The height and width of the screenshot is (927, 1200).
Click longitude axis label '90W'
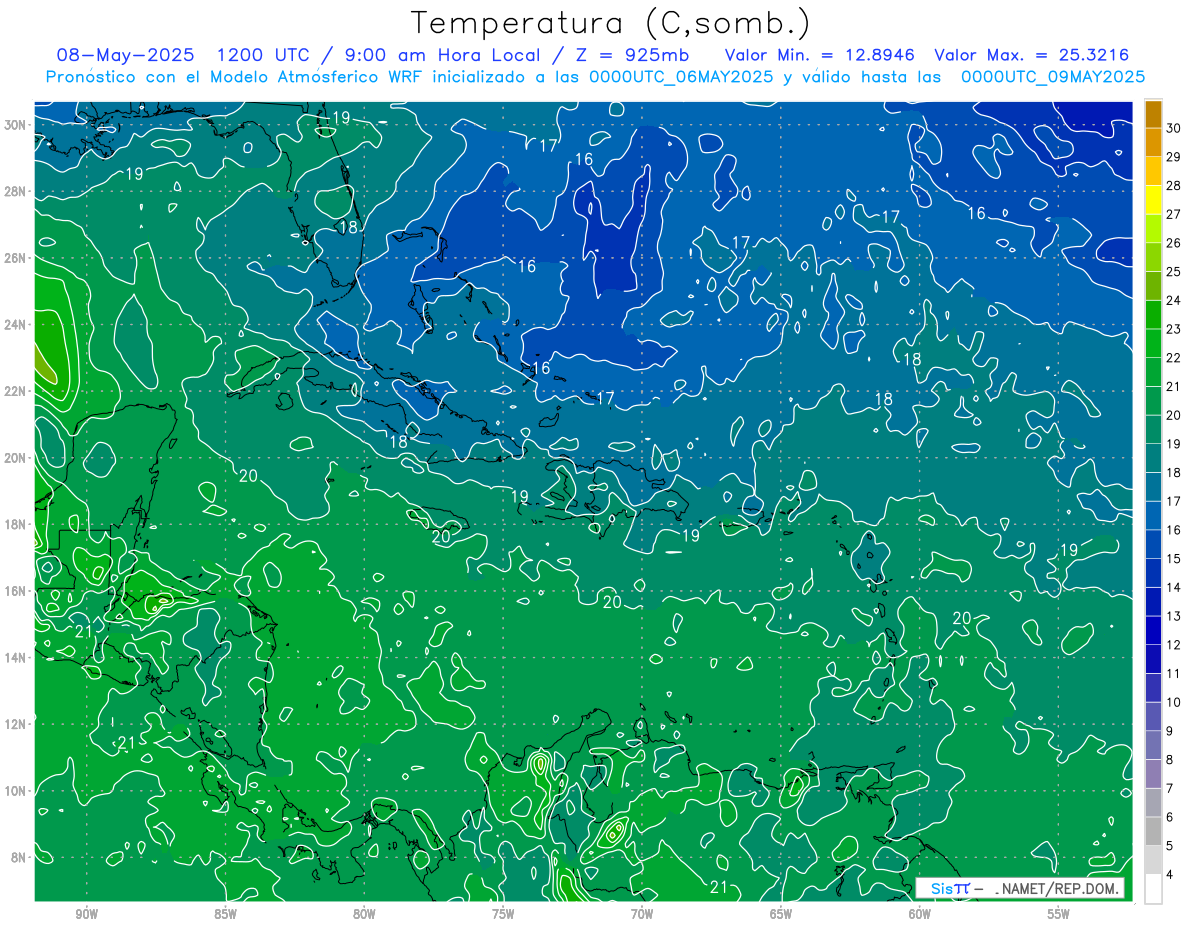pos(86,914)
